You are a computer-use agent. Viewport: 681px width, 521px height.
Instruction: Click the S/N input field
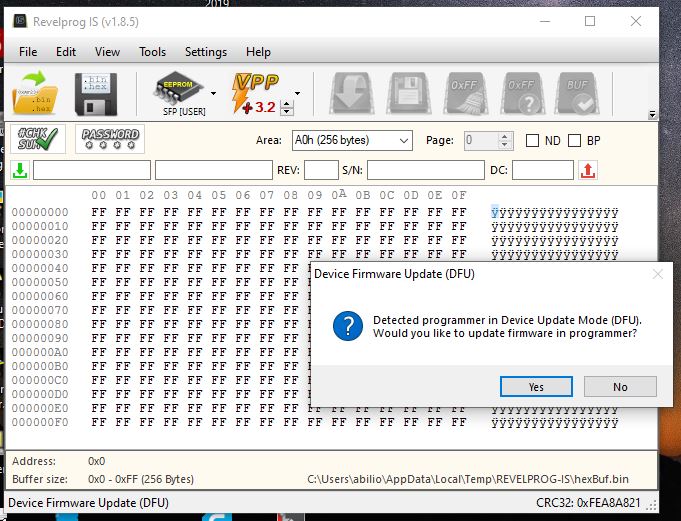click(425, 171)
